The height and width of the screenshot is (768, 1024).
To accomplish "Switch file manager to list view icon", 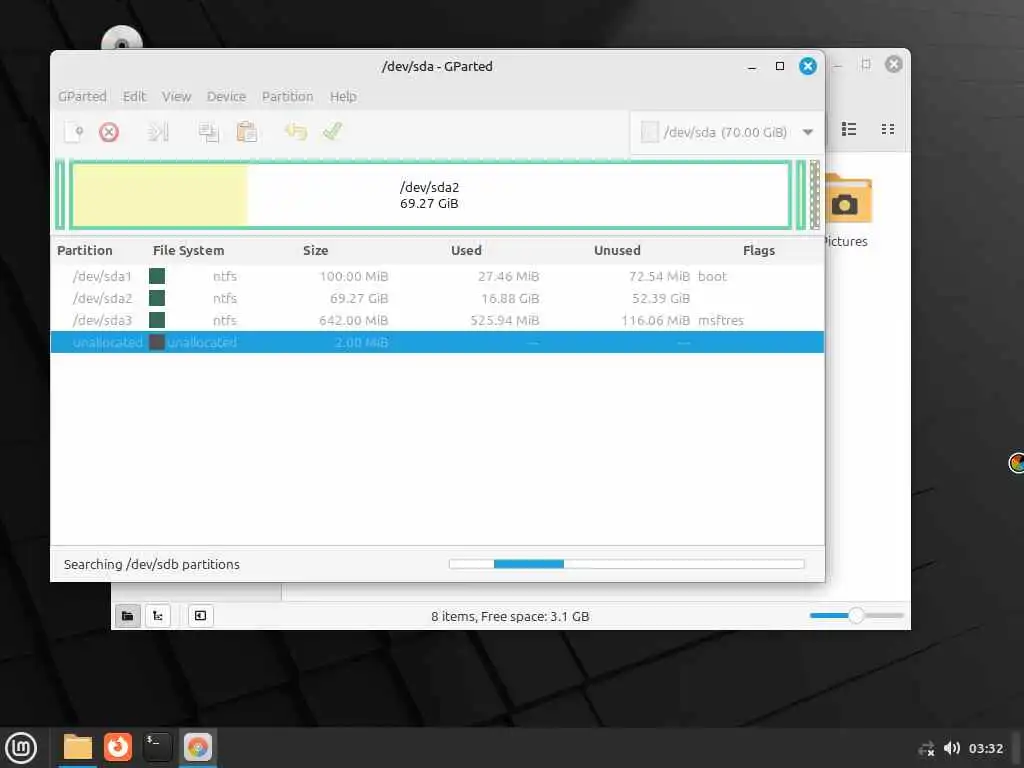I will [x=849, y=129].
